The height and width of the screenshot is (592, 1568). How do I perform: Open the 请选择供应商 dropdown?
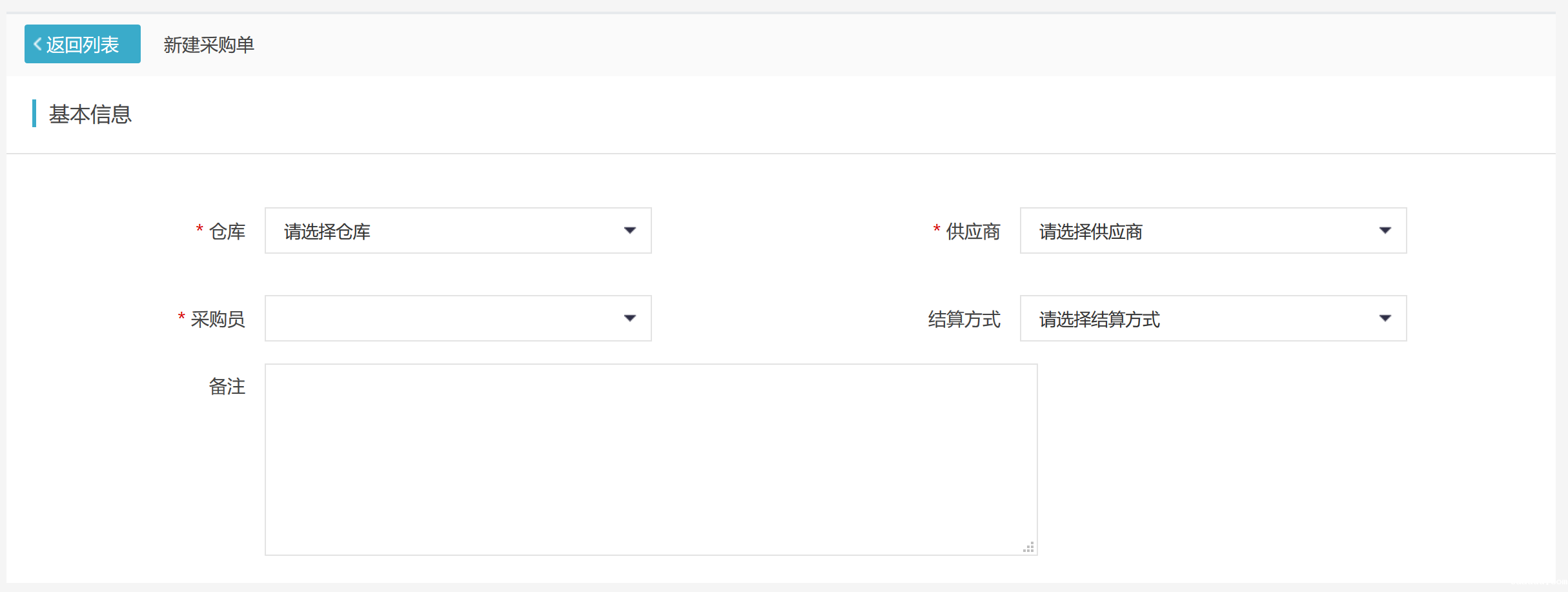(1207, 230)
